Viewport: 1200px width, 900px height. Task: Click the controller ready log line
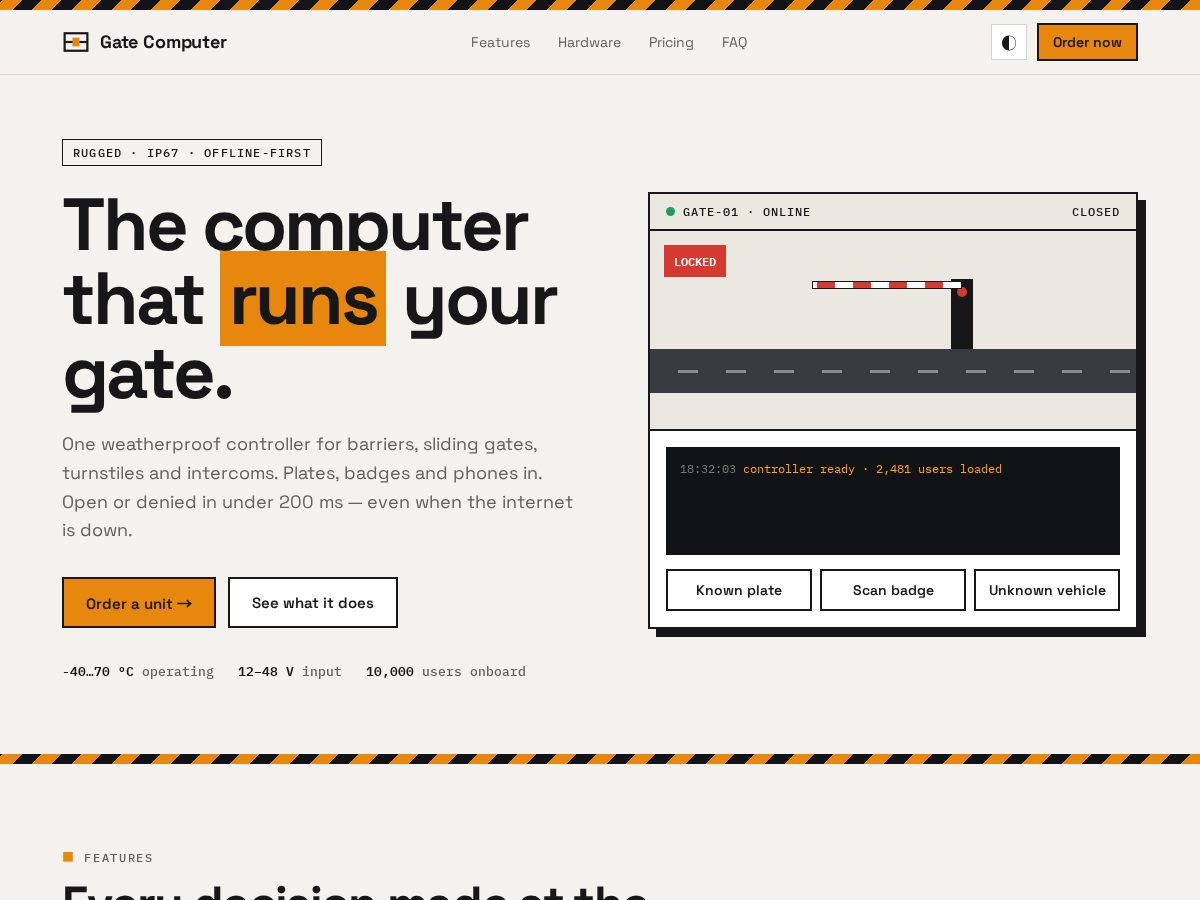[841, 469]
